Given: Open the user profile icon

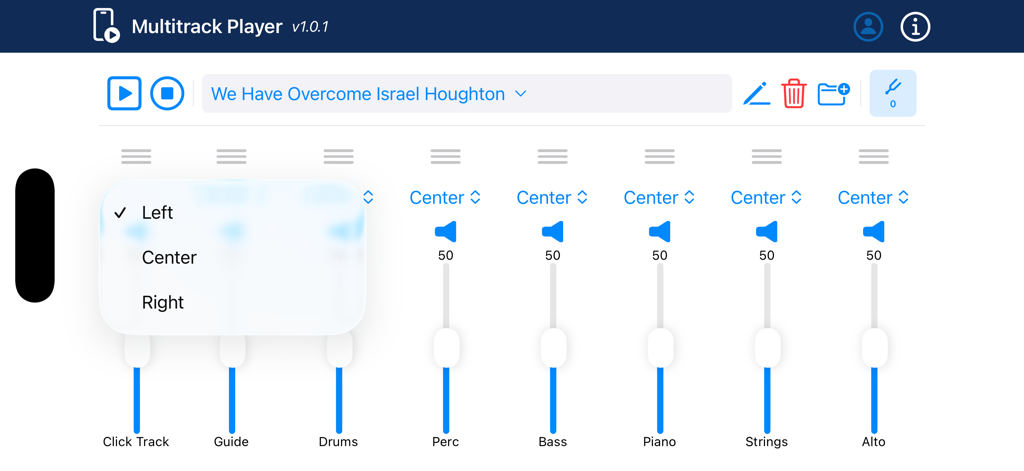Looking at the screenshot, I should [868, 27].
